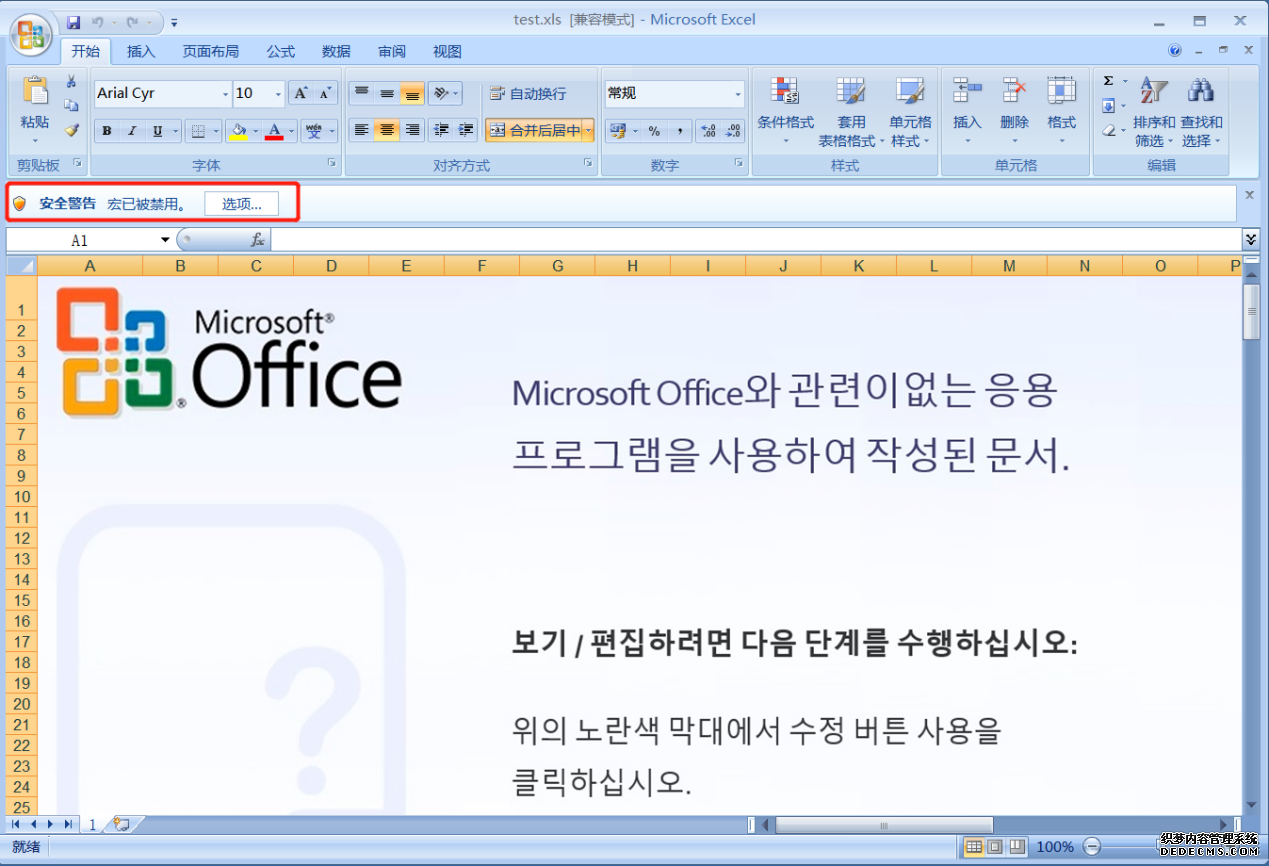Toggle underline formatting
The width and height of the screenshot is (1269, 866).
[x=158, y=131]
